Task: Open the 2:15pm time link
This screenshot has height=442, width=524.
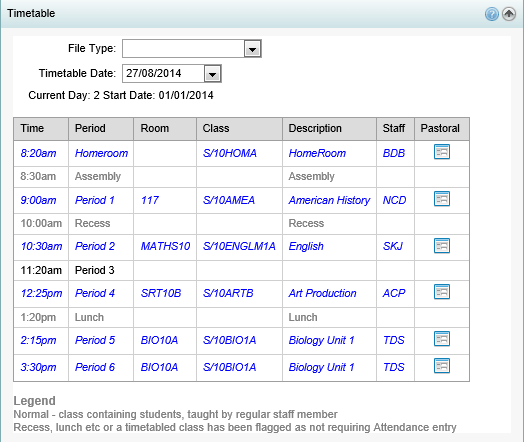Action: tap(38, 340)
